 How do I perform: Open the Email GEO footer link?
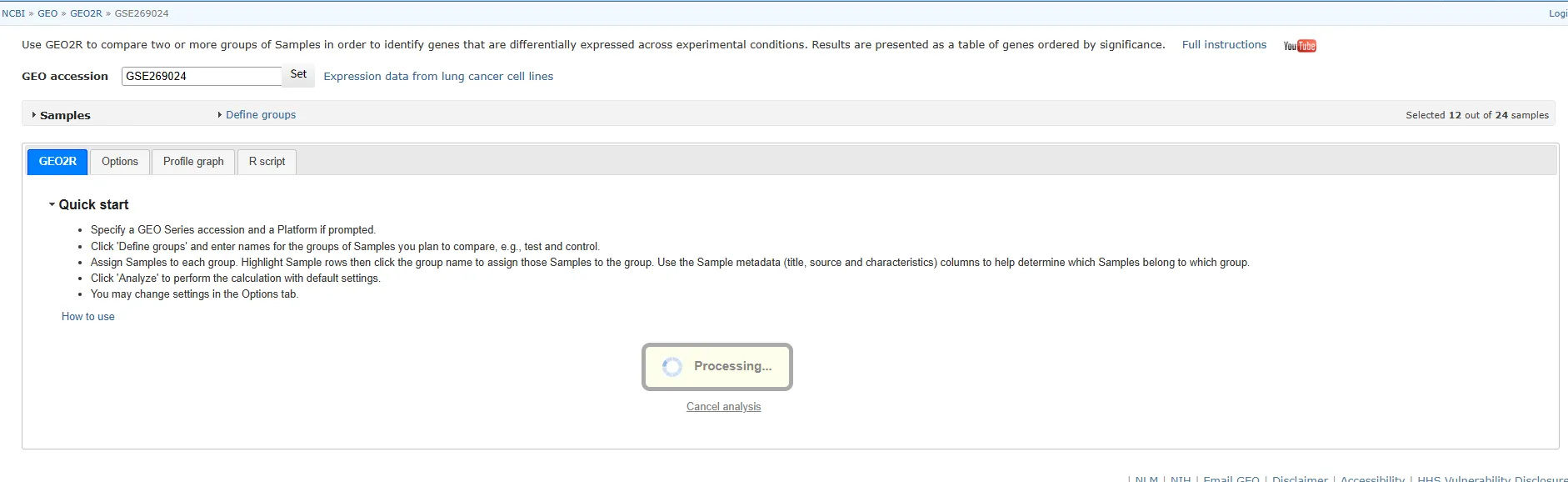(1231, 479)
